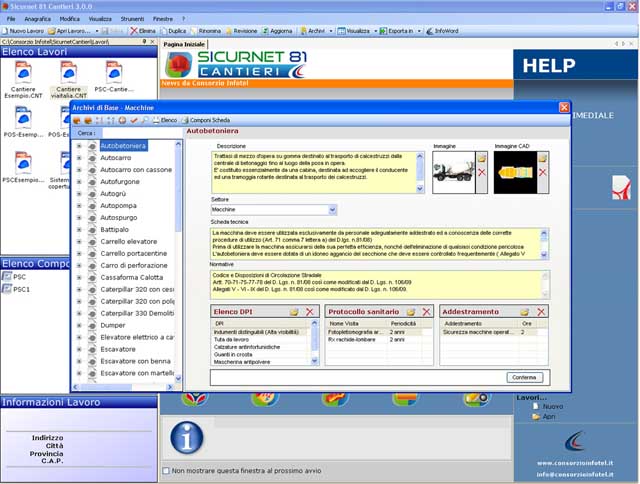Click Aggiorna toolbar button

click(277, 31)
